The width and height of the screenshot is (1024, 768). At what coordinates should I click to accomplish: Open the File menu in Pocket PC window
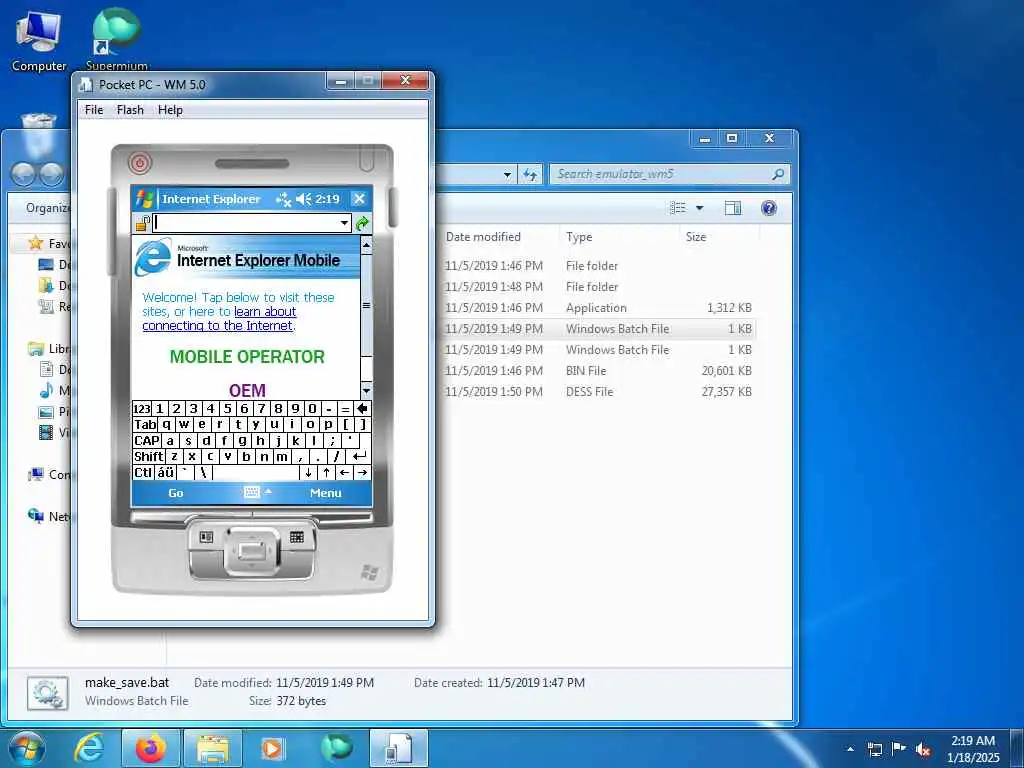tap(93, 110)
